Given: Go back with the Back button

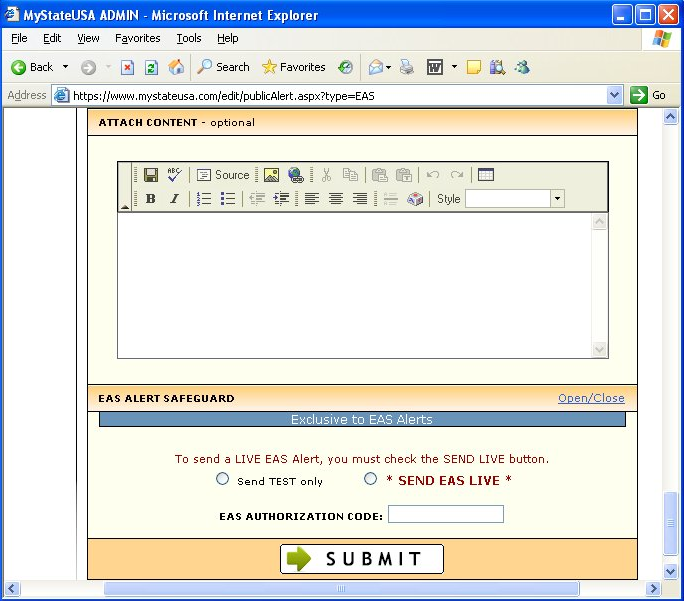Looking at the screenshot, I should click(32, 67).
